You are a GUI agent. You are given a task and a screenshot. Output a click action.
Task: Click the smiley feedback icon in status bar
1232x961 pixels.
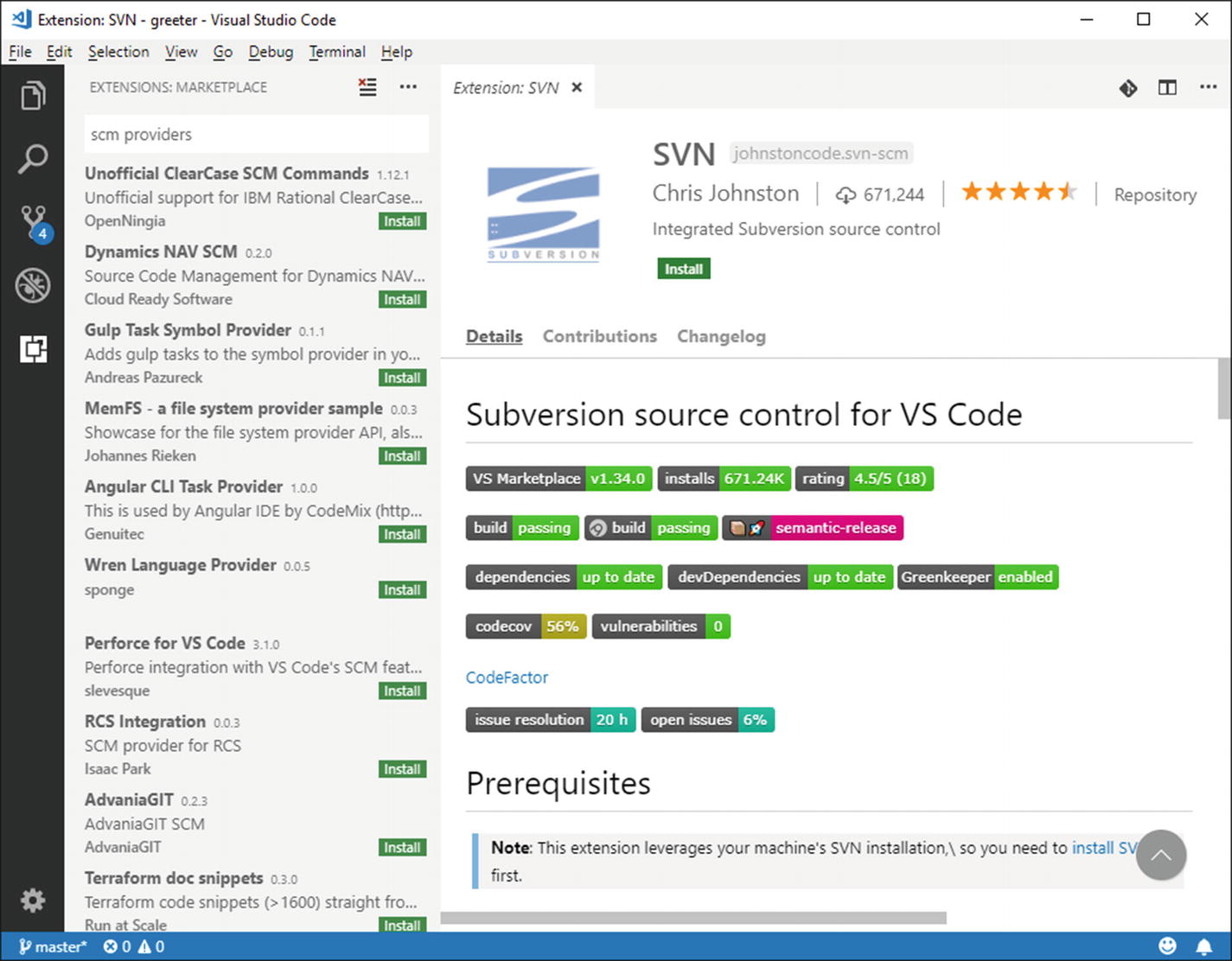tap(1168, 946)
